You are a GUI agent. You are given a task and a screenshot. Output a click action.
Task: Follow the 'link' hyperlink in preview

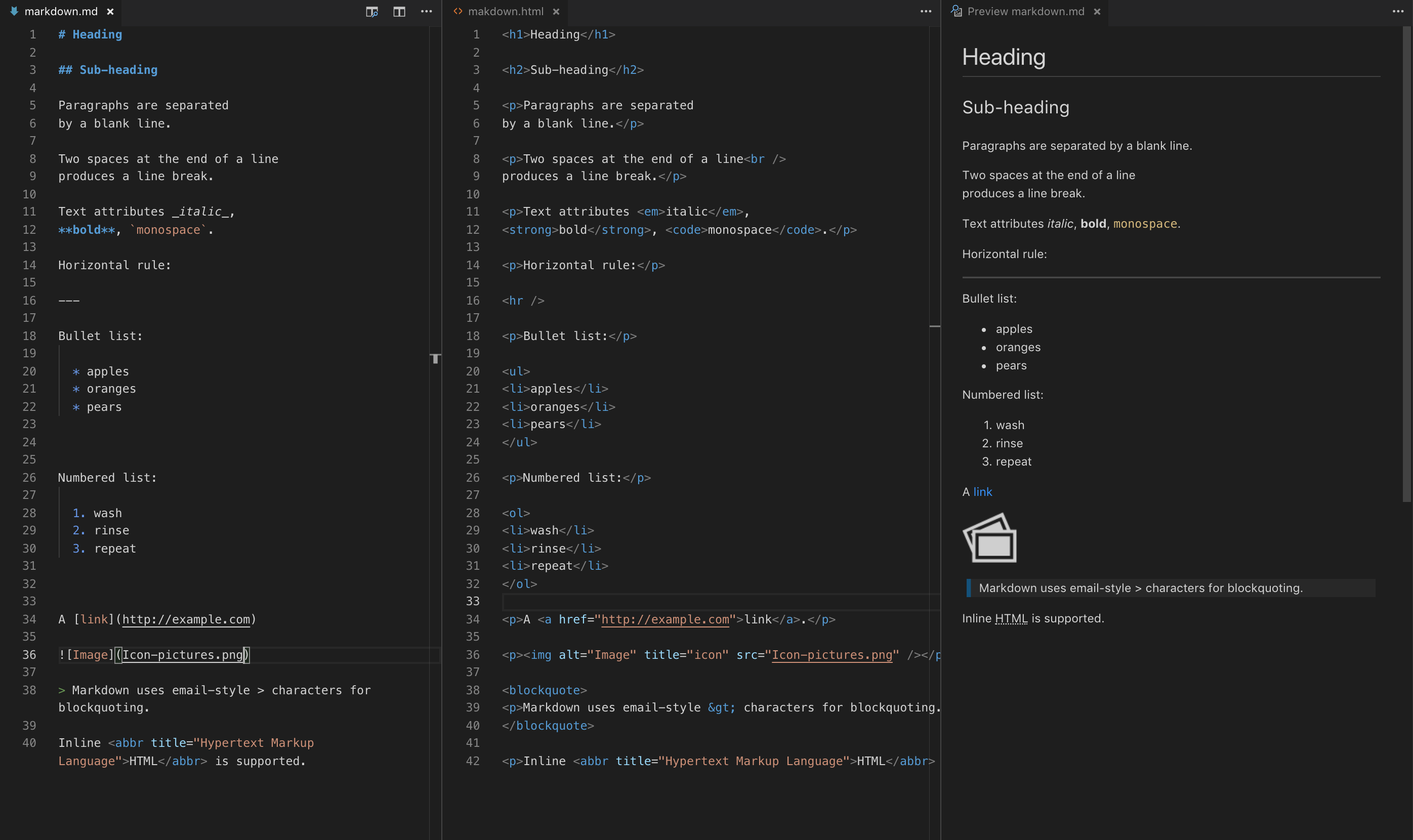(x=982, y=492)
